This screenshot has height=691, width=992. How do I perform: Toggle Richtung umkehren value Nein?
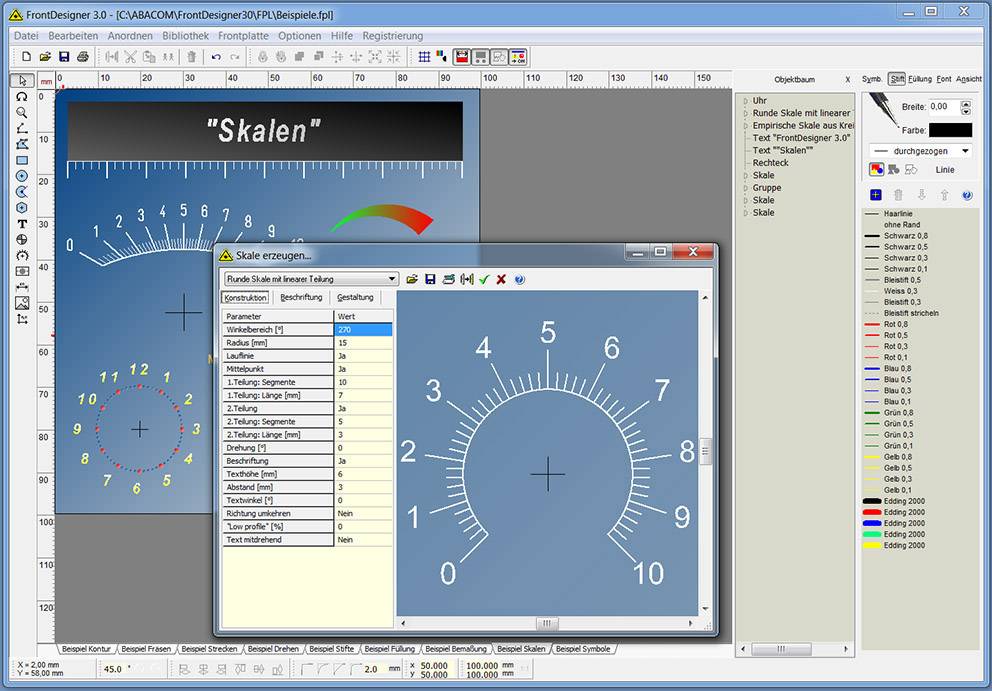(363, 513)
